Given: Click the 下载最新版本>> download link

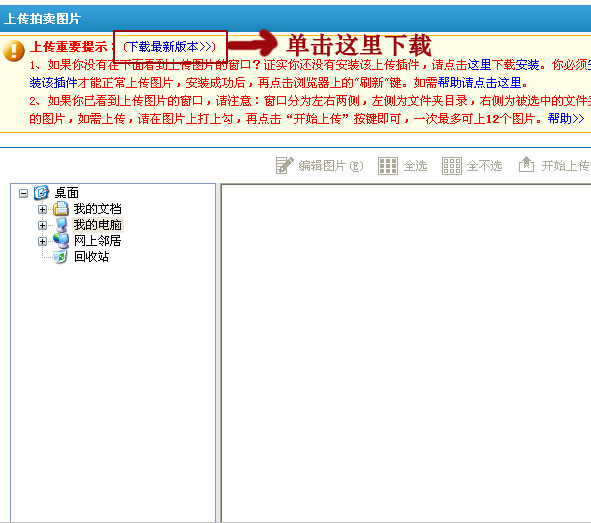Looking at the screenshot, I should [169, 47].
